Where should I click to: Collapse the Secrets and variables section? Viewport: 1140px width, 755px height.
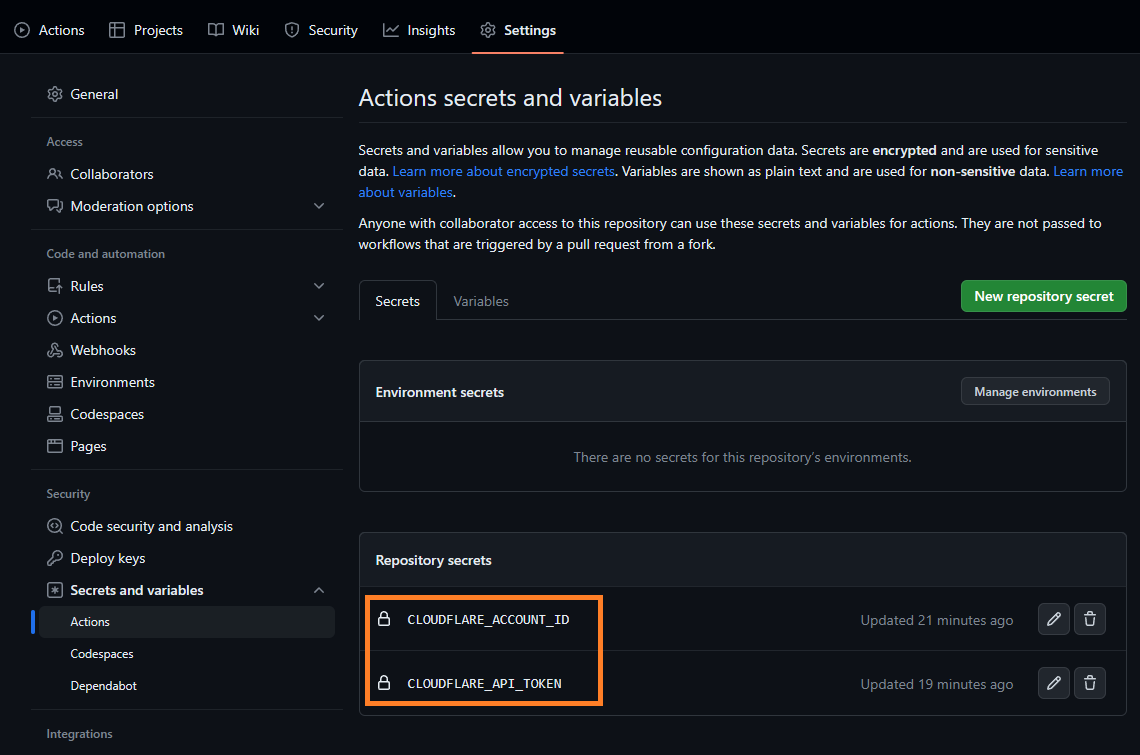coord(319,590)
